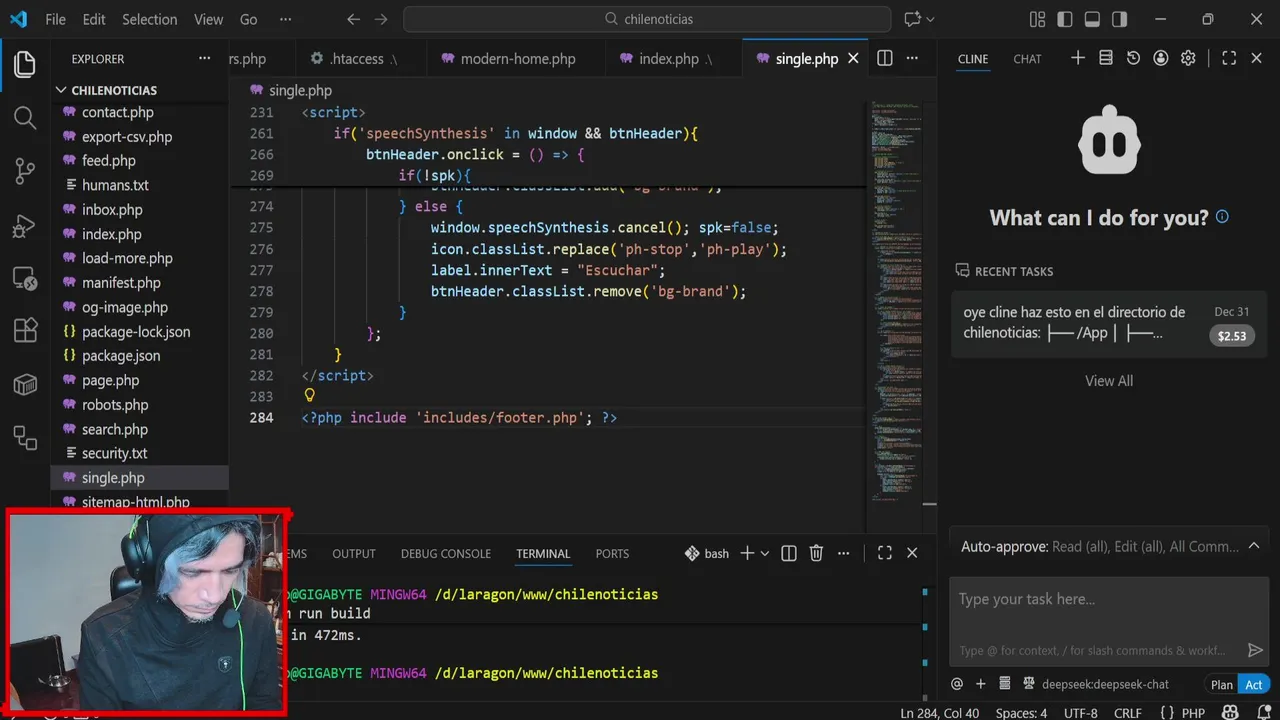This screenshot has width=1280, height=720.
Task: Split the editor to the right
Action: click(885, 59)
